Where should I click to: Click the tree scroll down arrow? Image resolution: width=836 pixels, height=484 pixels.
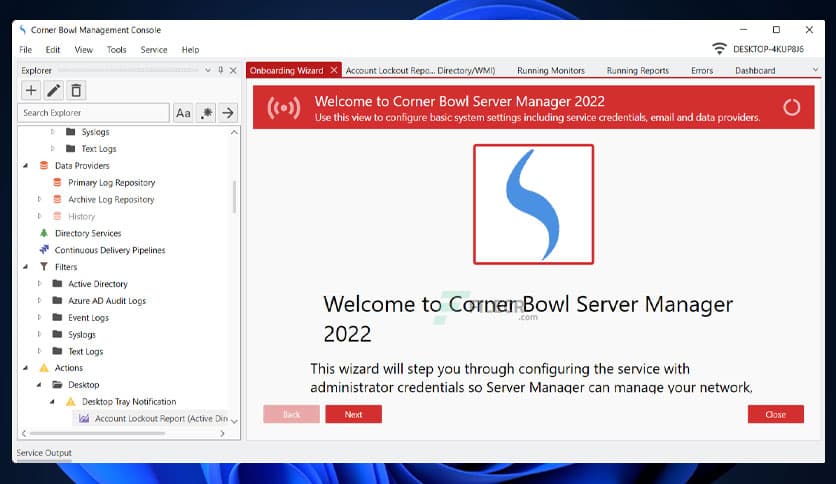click(234, 421)
